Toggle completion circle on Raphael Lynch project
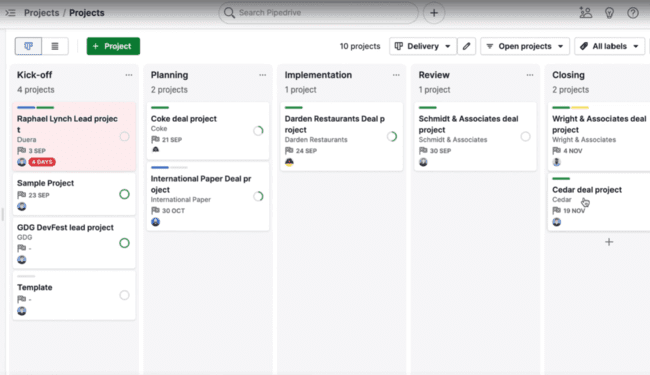The height and width of the screenshot is (375, 650). (124, 136)
